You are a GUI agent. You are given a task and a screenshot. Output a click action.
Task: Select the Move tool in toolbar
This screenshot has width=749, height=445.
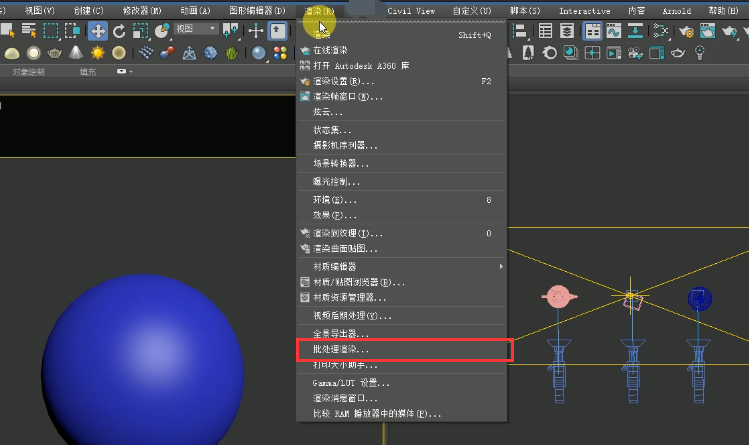[x=98, y=31]
